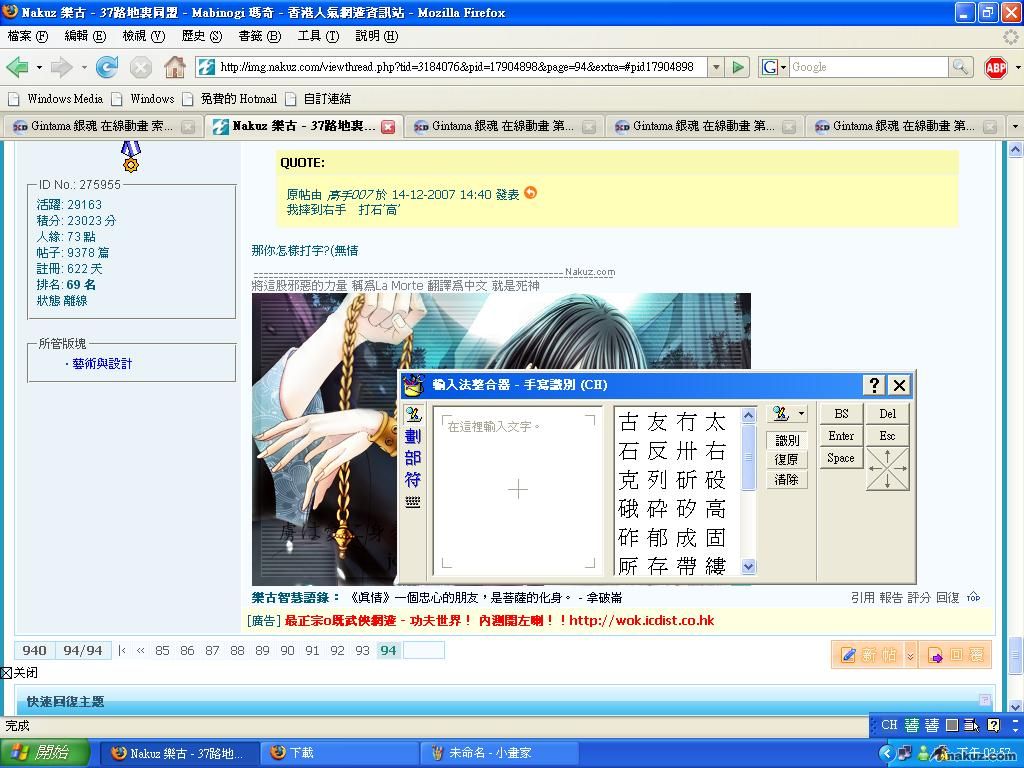Click the 引用 quote link
The width and height of the screenshot is (1024, 768).
click(x=862, y=598)
